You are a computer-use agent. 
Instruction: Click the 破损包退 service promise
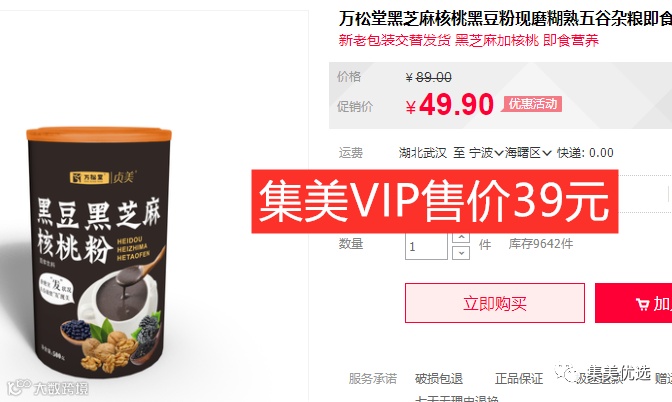tap(439, 378)
